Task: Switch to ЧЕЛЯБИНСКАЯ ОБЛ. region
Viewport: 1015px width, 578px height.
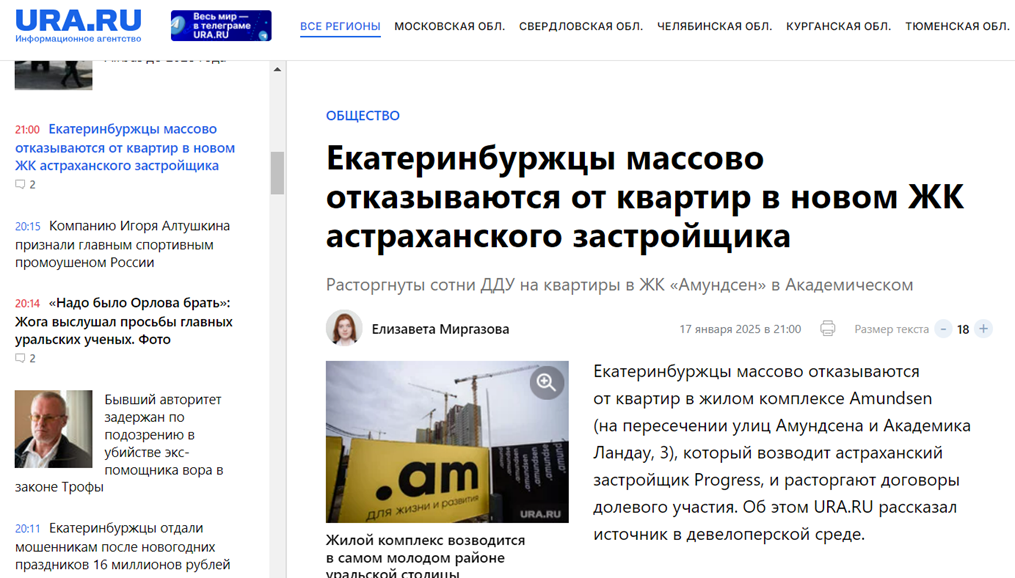Action: coord(715,27)
